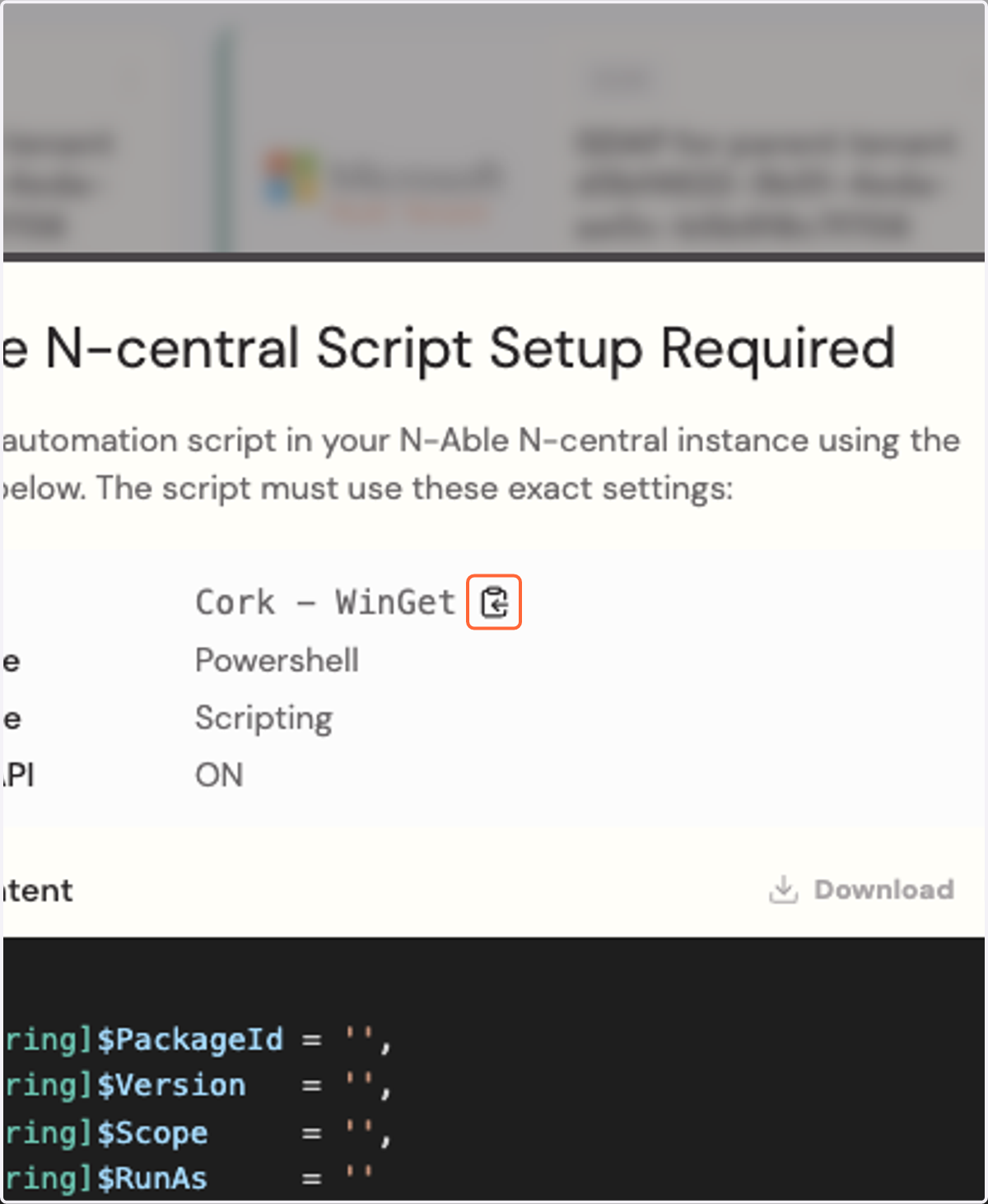Select the Cork – WinGet name text
Viewport: 988px width, 1204px height.
tap(325, 602)
